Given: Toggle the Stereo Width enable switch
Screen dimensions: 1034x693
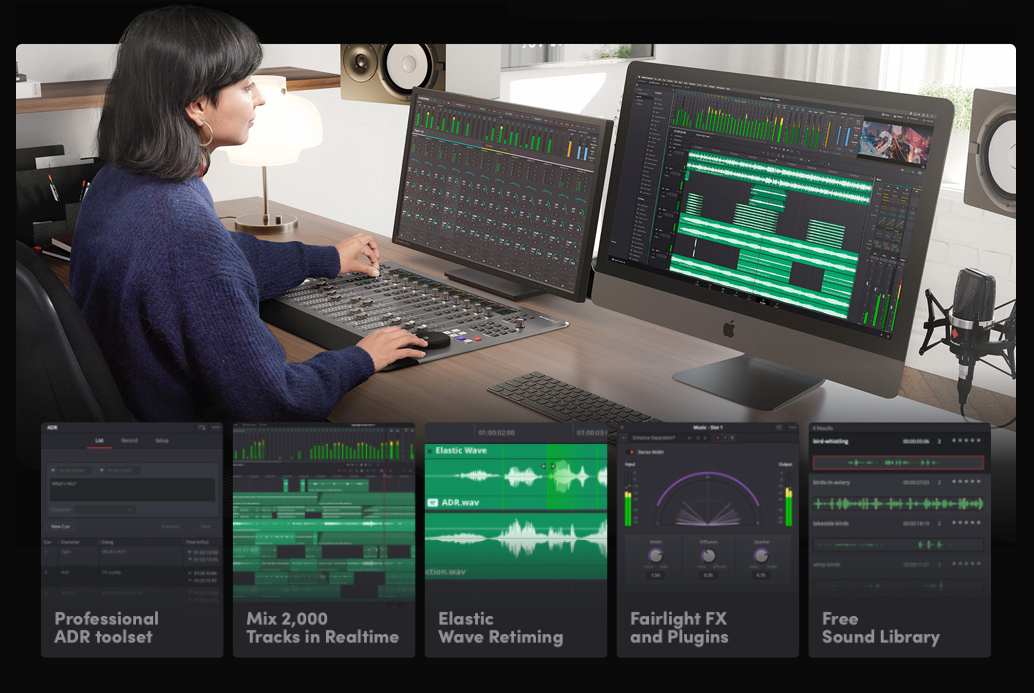Looking at the screenshot, I should pos(629,452).
